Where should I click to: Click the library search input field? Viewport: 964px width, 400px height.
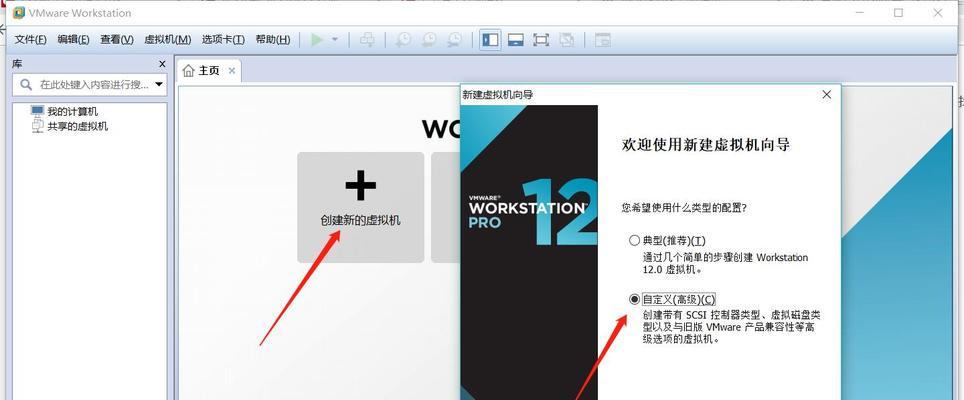pos(89,85)
